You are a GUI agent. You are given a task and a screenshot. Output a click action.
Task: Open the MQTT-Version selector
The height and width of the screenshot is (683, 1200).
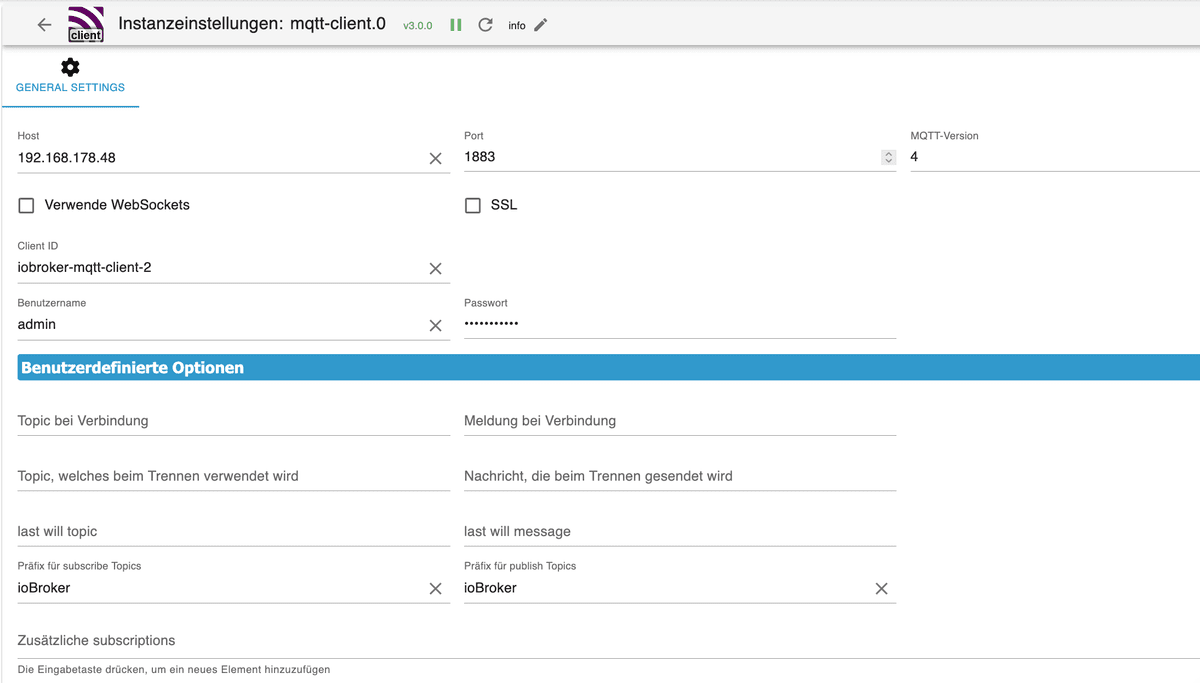(x=1050, y=157)
